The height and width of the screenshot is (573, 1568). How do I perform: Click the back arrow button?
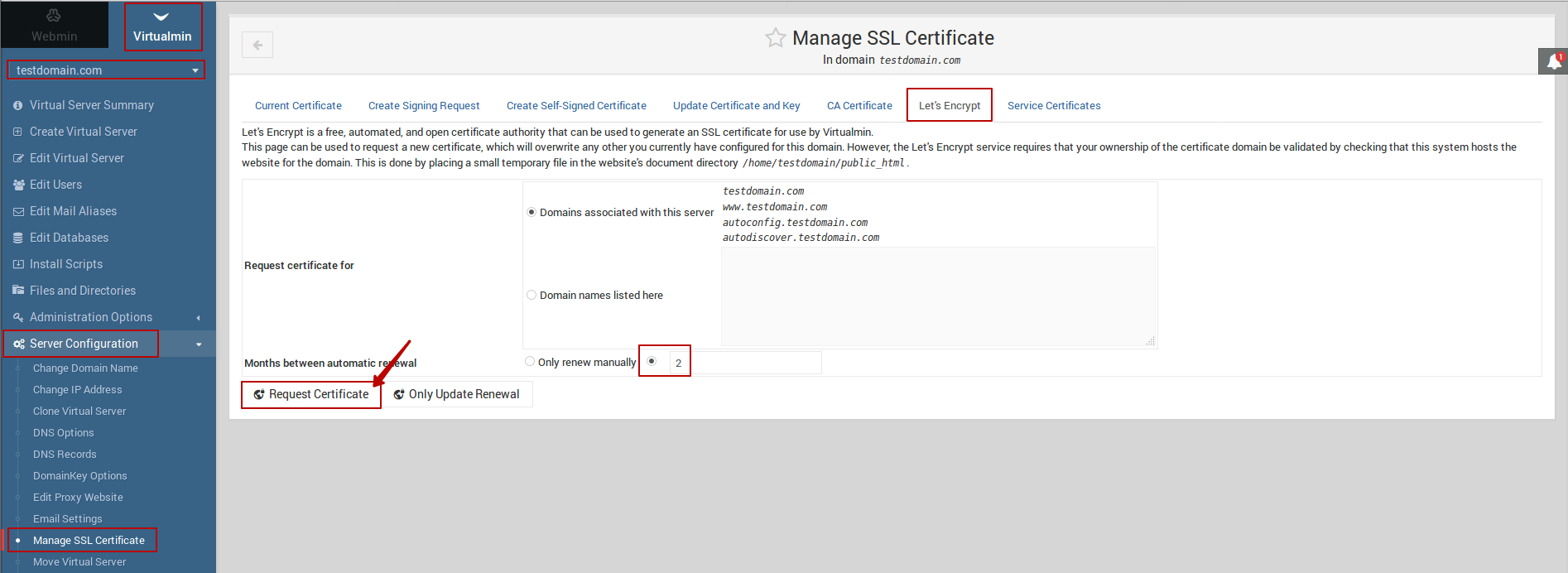[257, 45]
